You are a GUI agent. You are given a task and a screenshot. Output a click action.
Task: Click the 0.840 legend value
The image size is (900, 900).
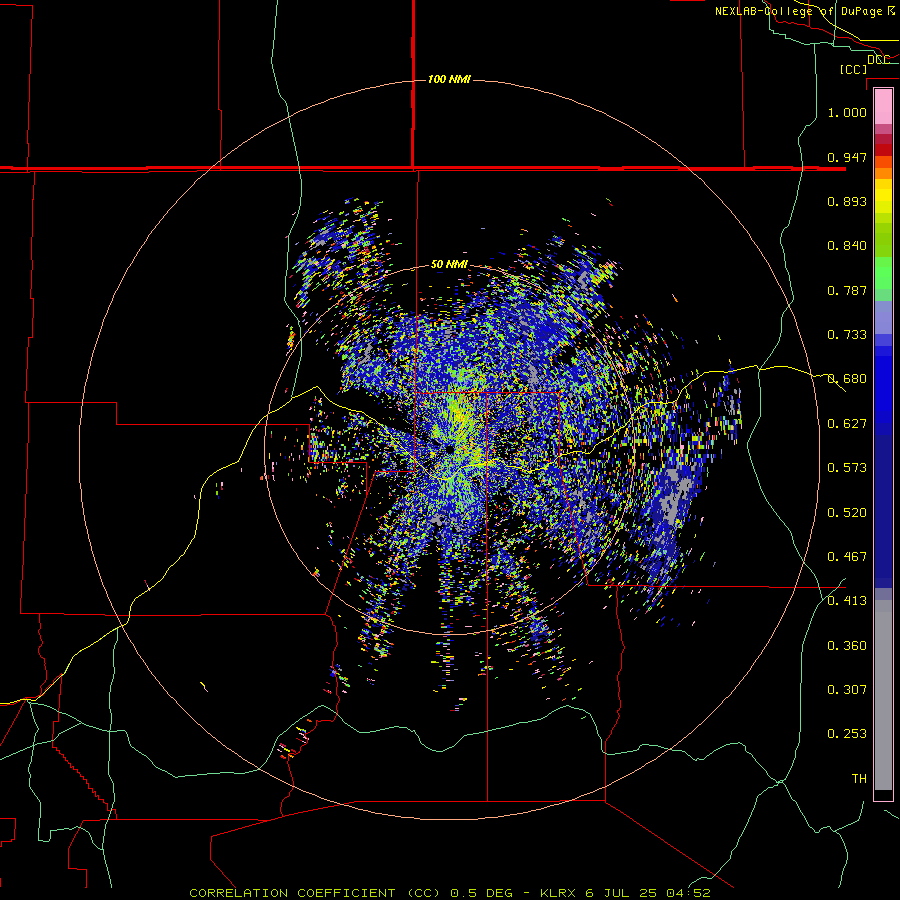(847, 246)
